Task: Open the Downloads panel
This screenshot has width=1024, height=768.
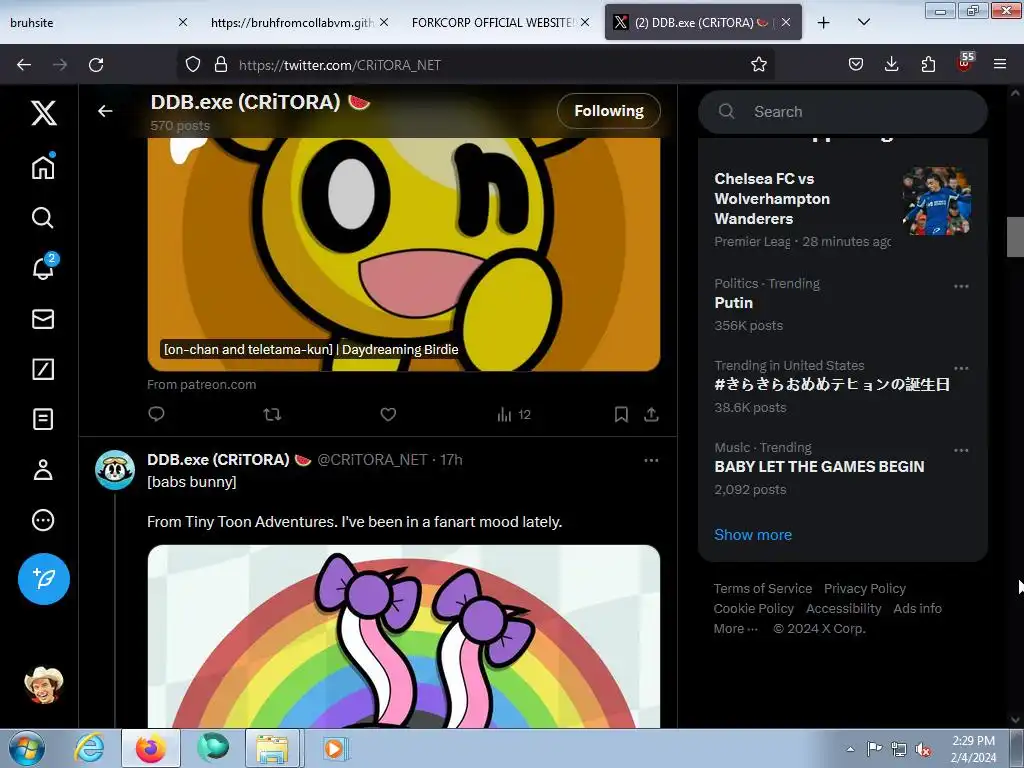Action: point(891,64)
